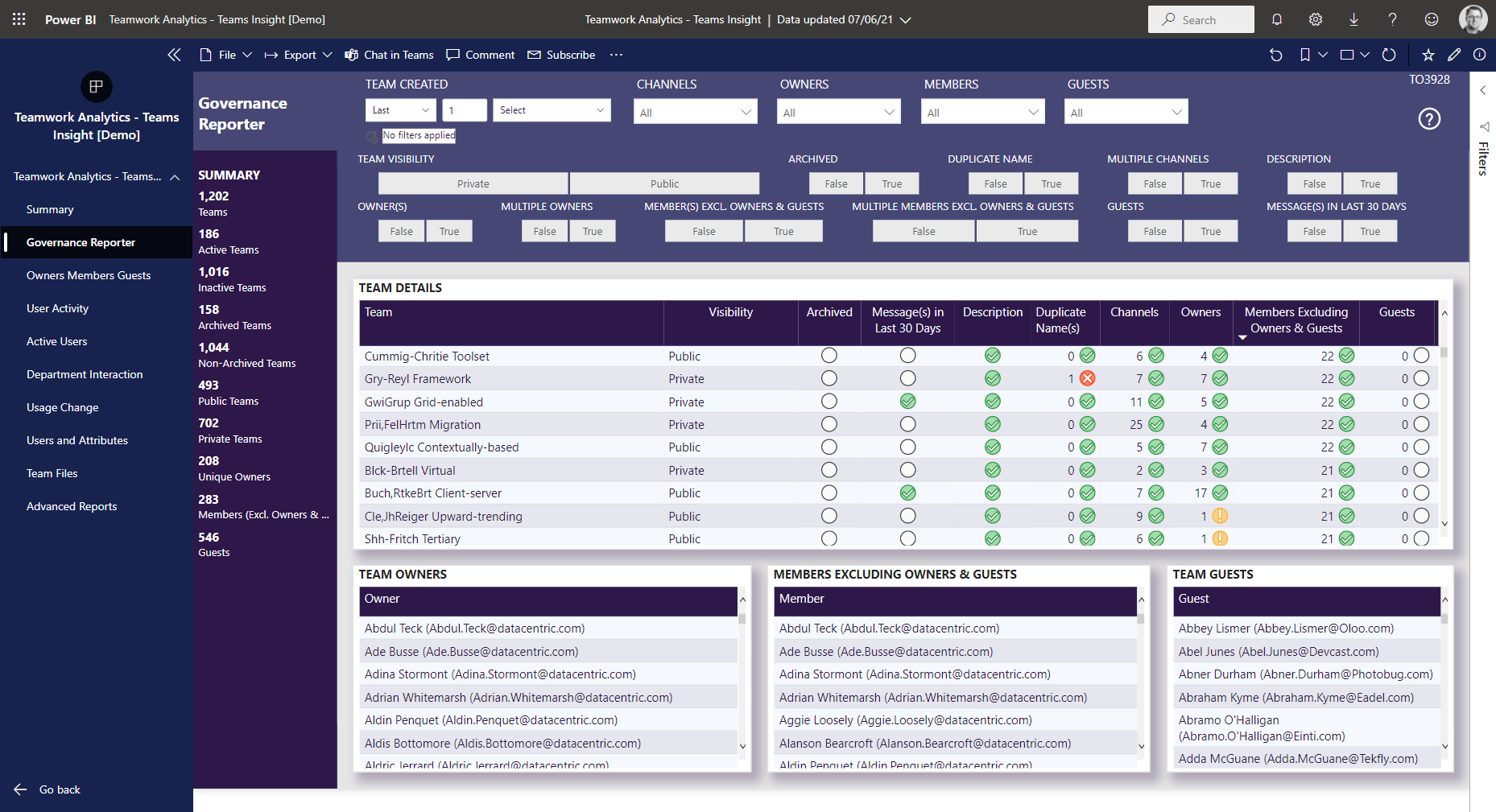The image size is (1496, 812).
Task: Open Chat in Teams
Action: (x=389, y=55)
